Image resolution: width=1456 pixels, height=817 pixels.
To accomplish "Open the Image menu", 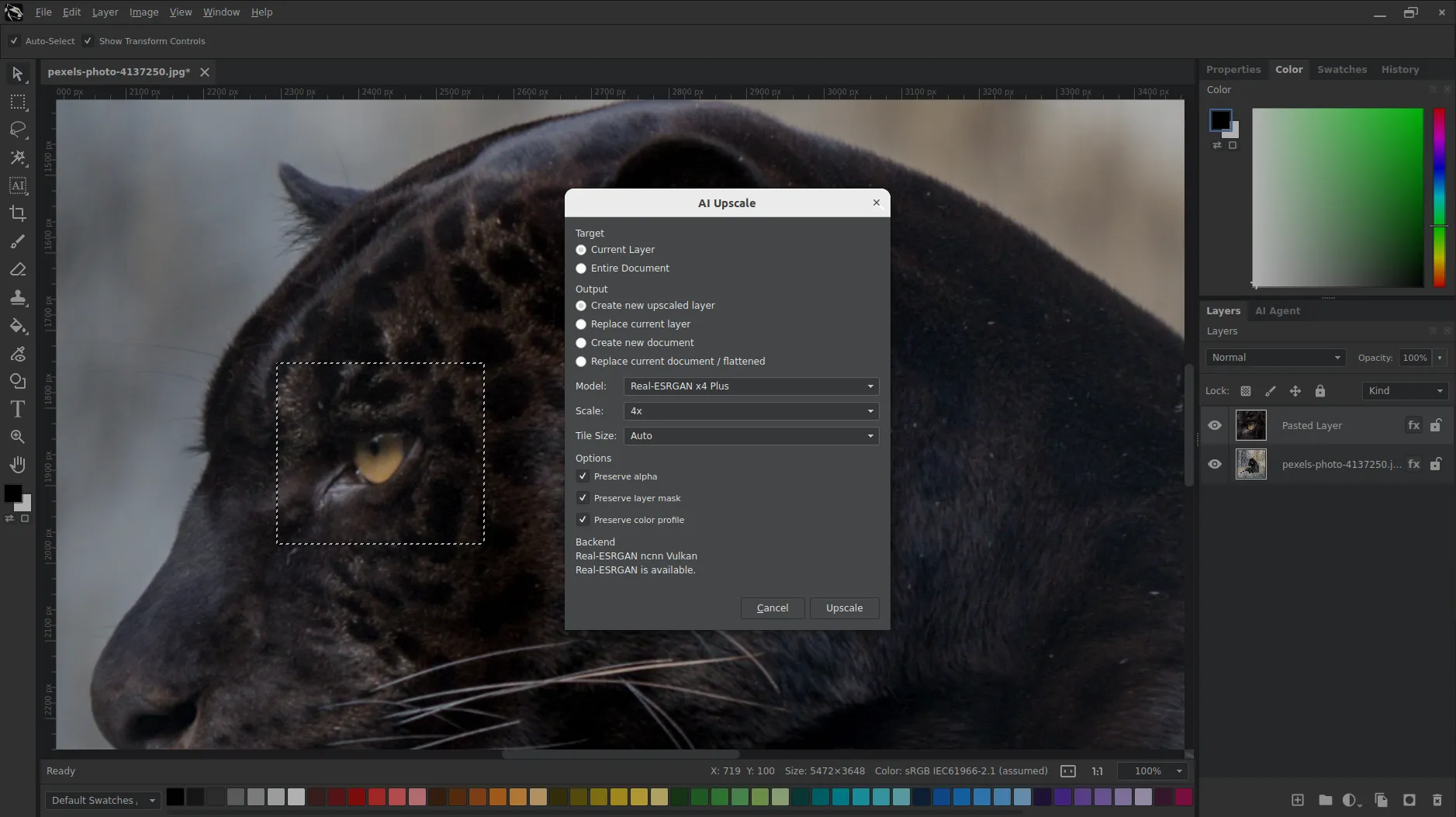I will coord(144,12).
